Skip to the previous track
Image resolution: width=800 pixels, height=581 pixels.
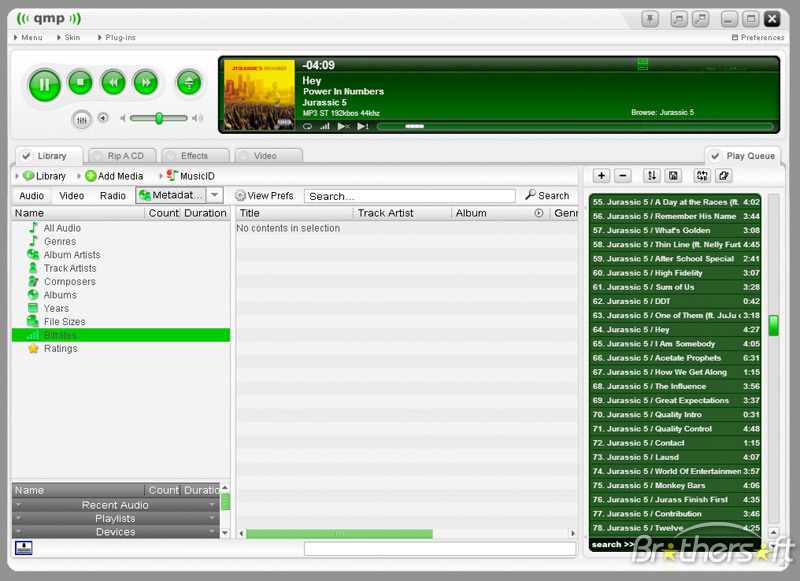[x=113, y=82]
